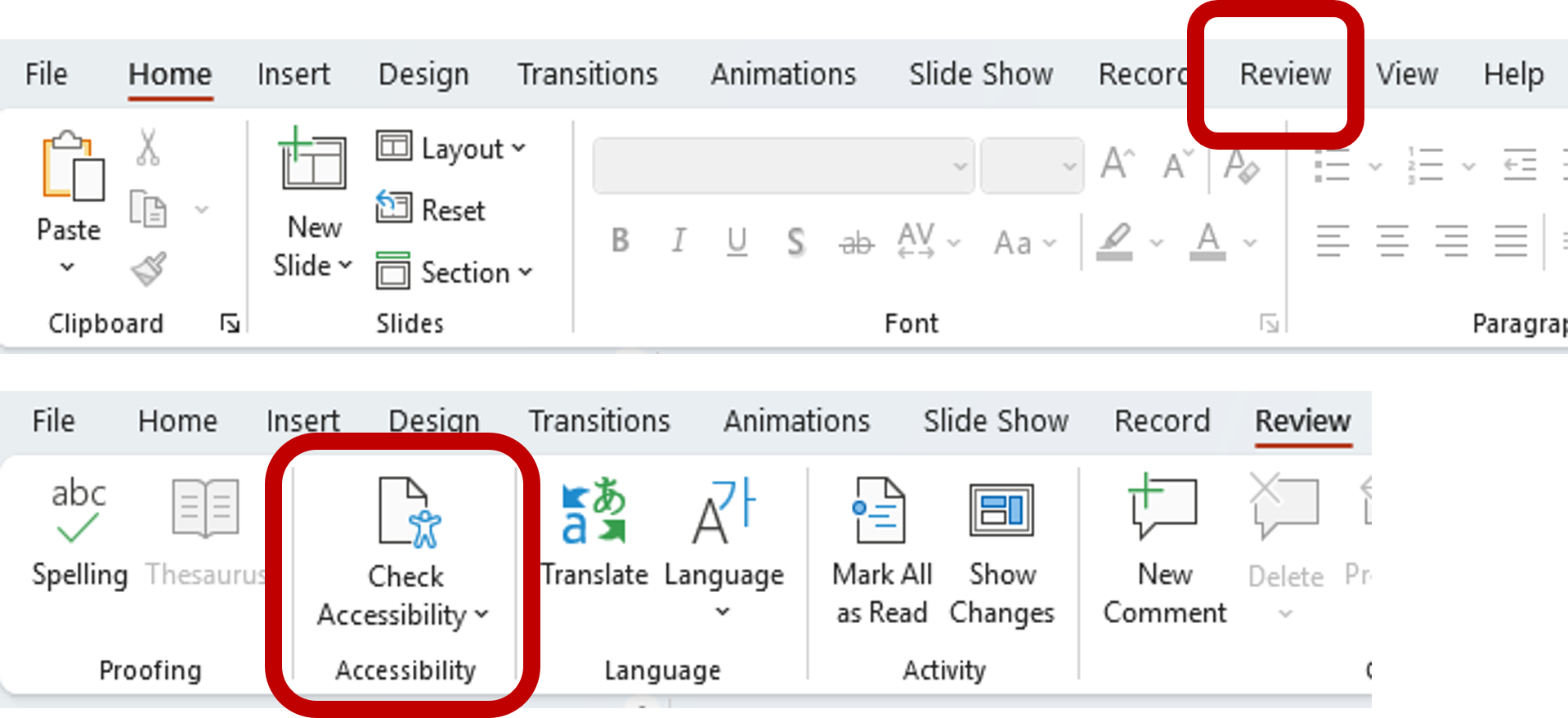Open the Review tab in top ribbon

(1285, 74)
